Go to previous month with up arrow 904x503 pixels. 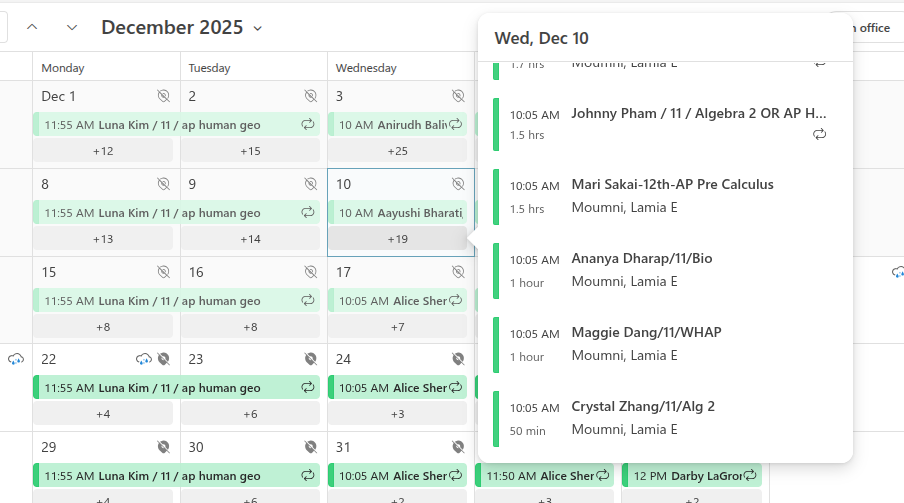pyautogui.click(x=32, y=27)
